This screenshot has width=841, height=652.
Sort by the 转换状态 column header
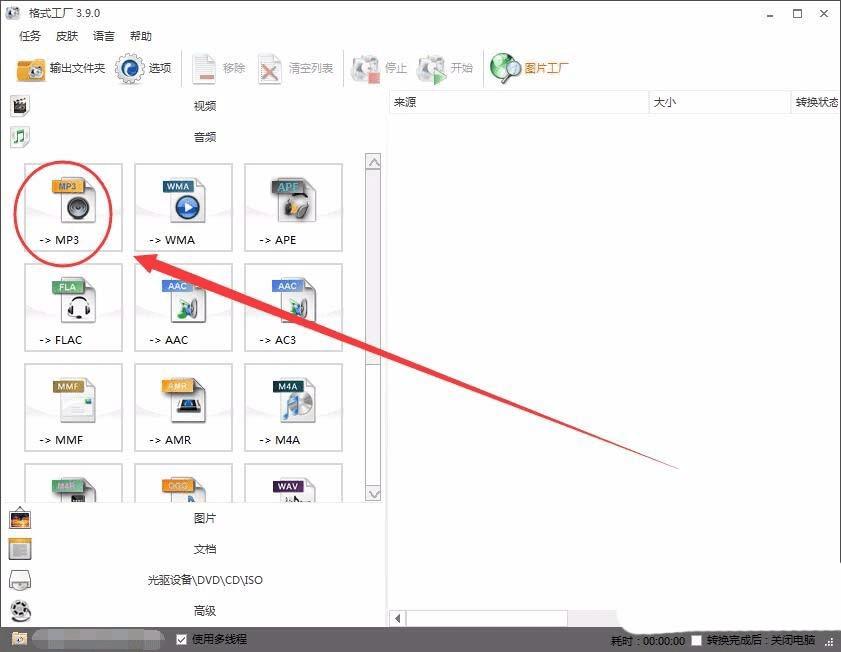click(x=816, y=102)
